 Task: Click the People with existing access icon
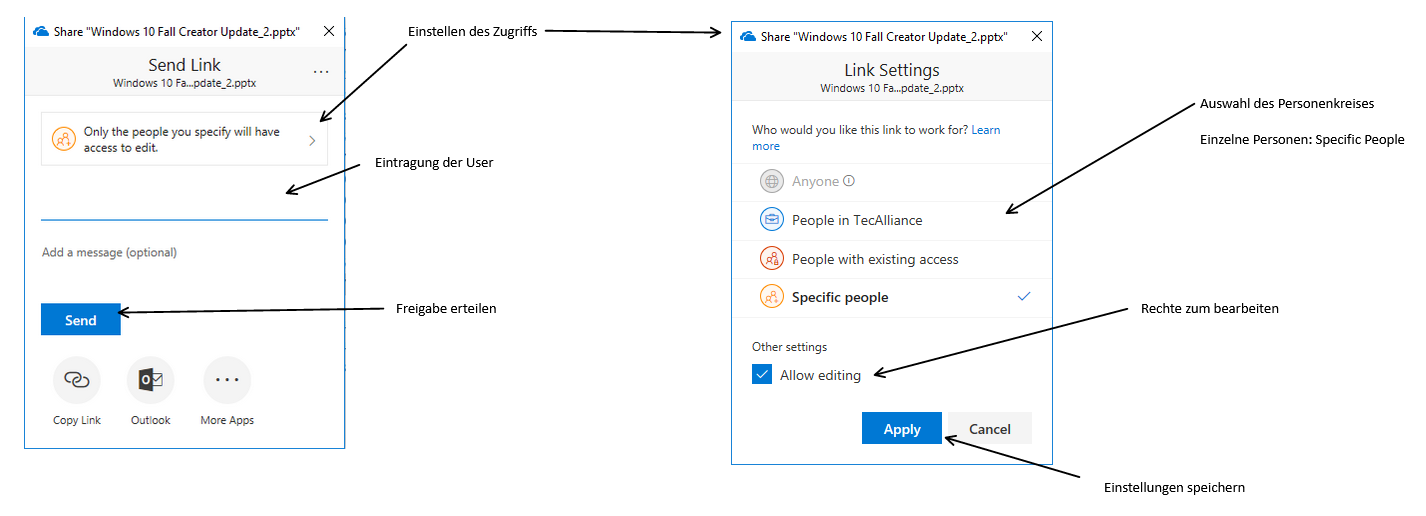point(771,259)
